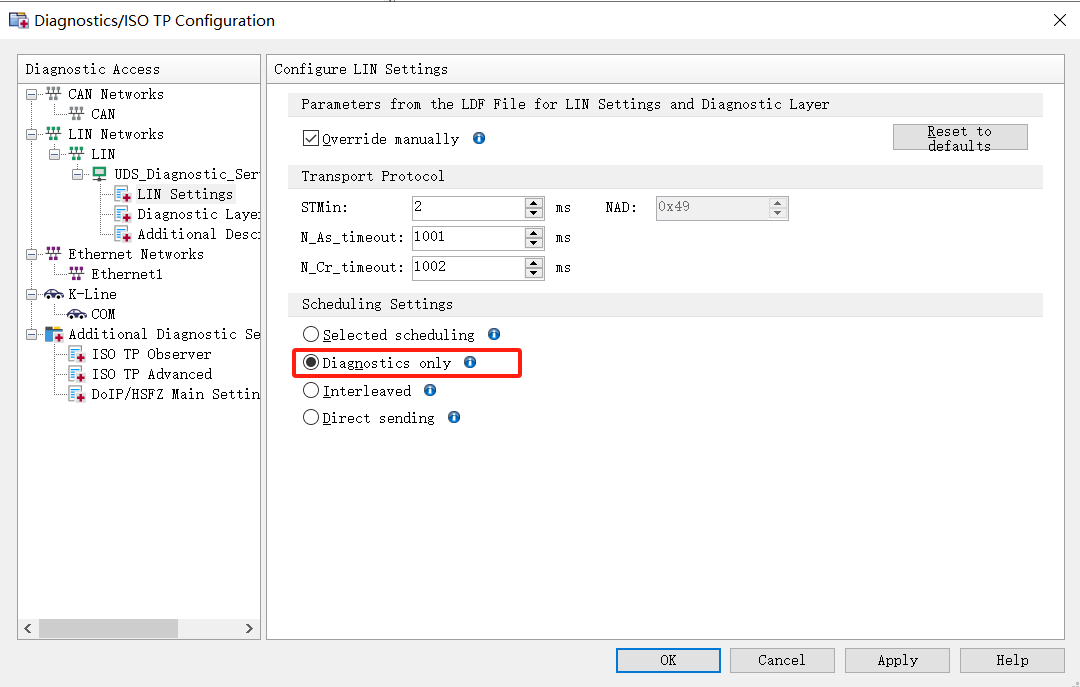The width and height of the screenshot is (1080, 687).
Task: Select the Selected scheduling radio button
Action: coord(311,335)
